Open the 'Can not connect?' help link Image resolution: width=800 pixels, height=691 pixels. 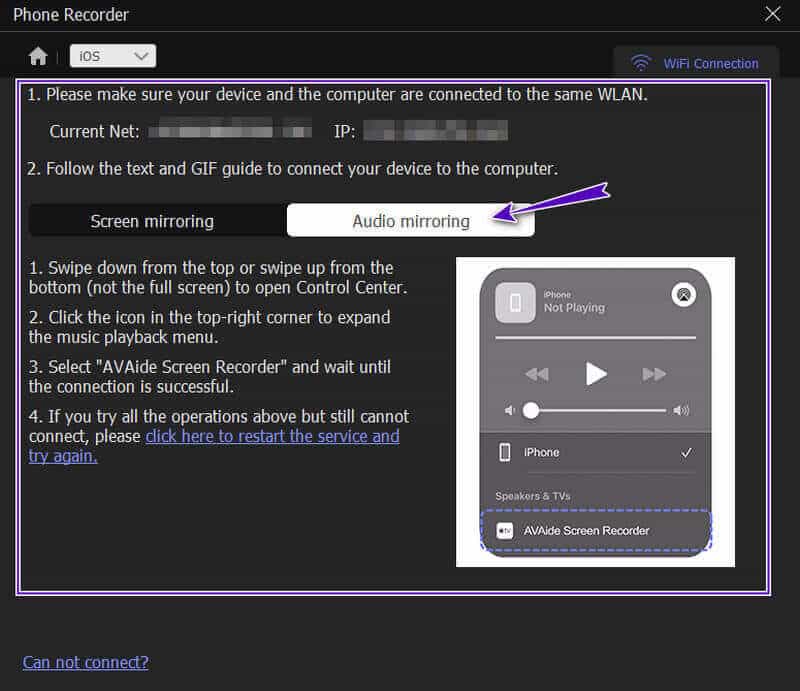[86, 662]
